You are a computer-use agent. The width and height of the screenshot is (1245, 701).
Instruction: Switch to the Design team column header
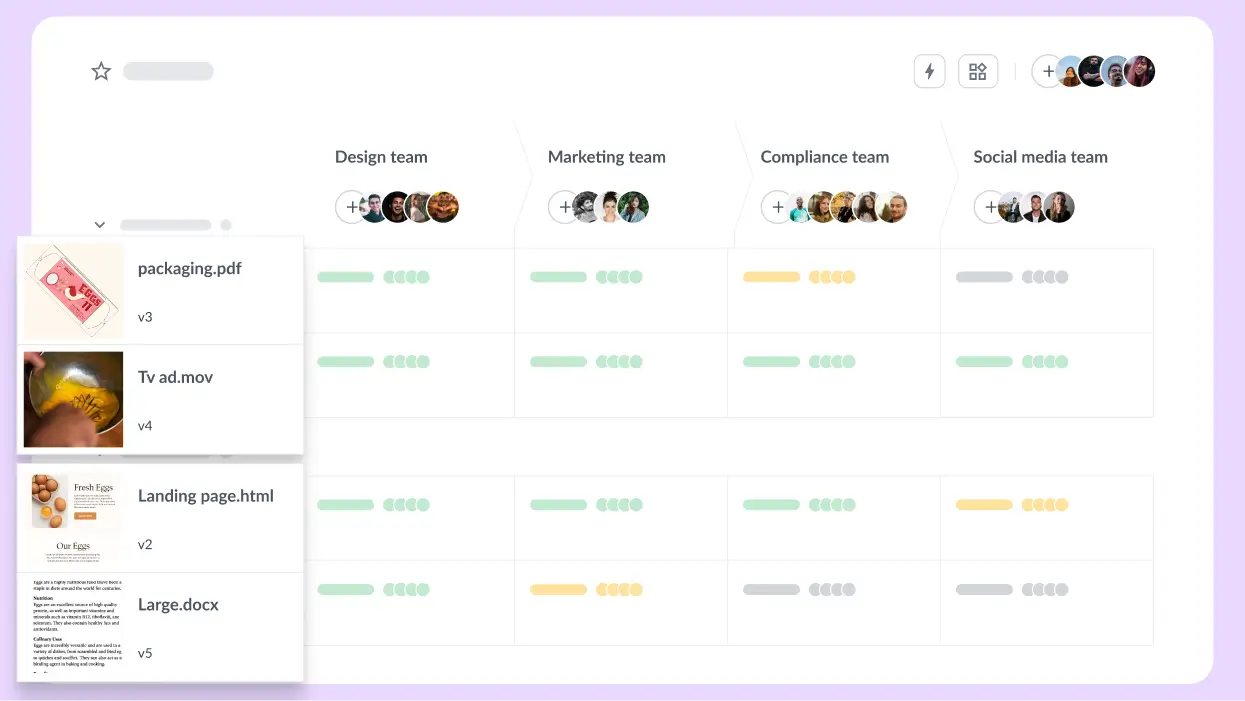(x=381, y=157)
